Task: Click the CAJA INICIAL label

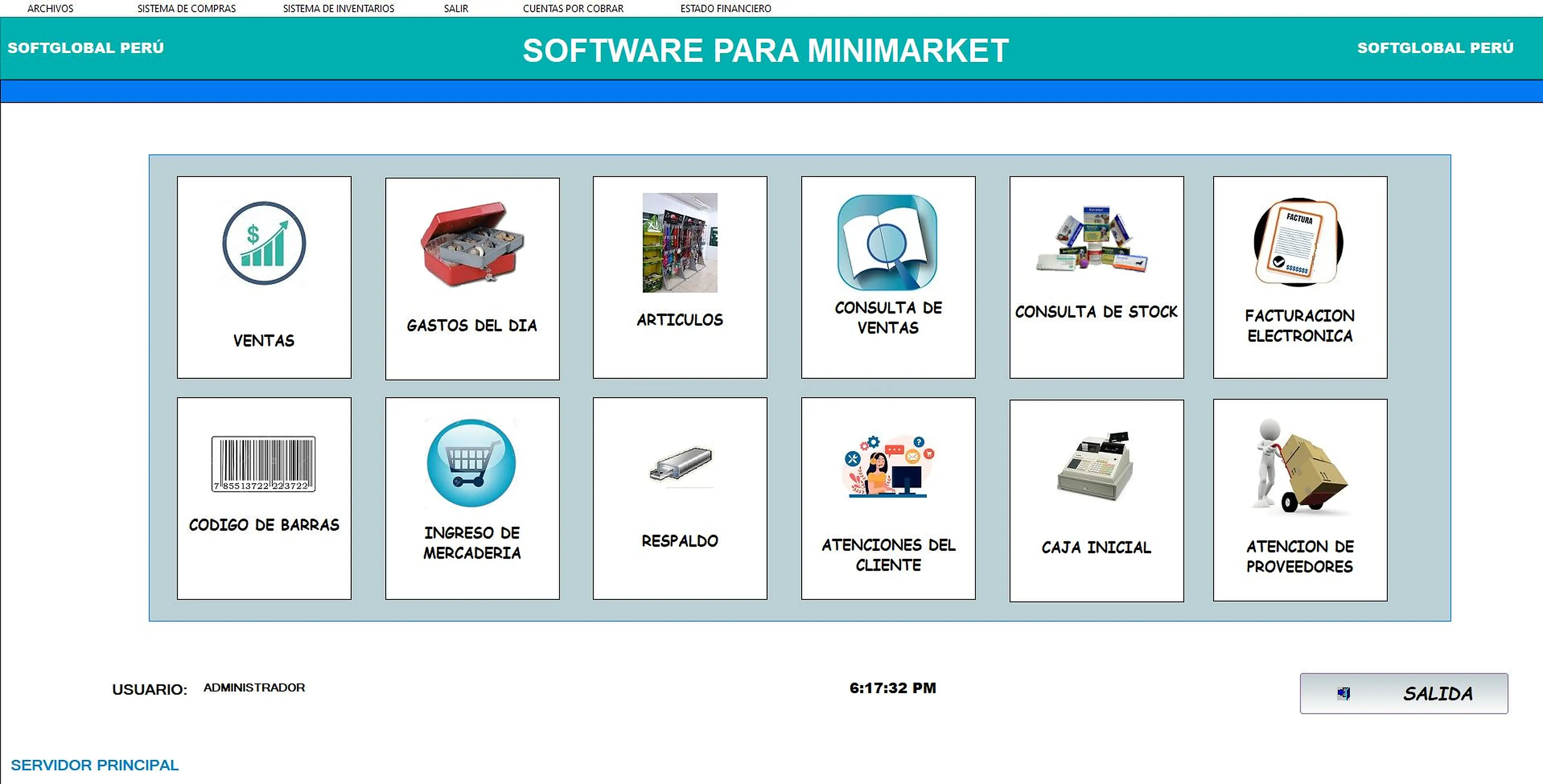Action: [x=1096, y=547]
